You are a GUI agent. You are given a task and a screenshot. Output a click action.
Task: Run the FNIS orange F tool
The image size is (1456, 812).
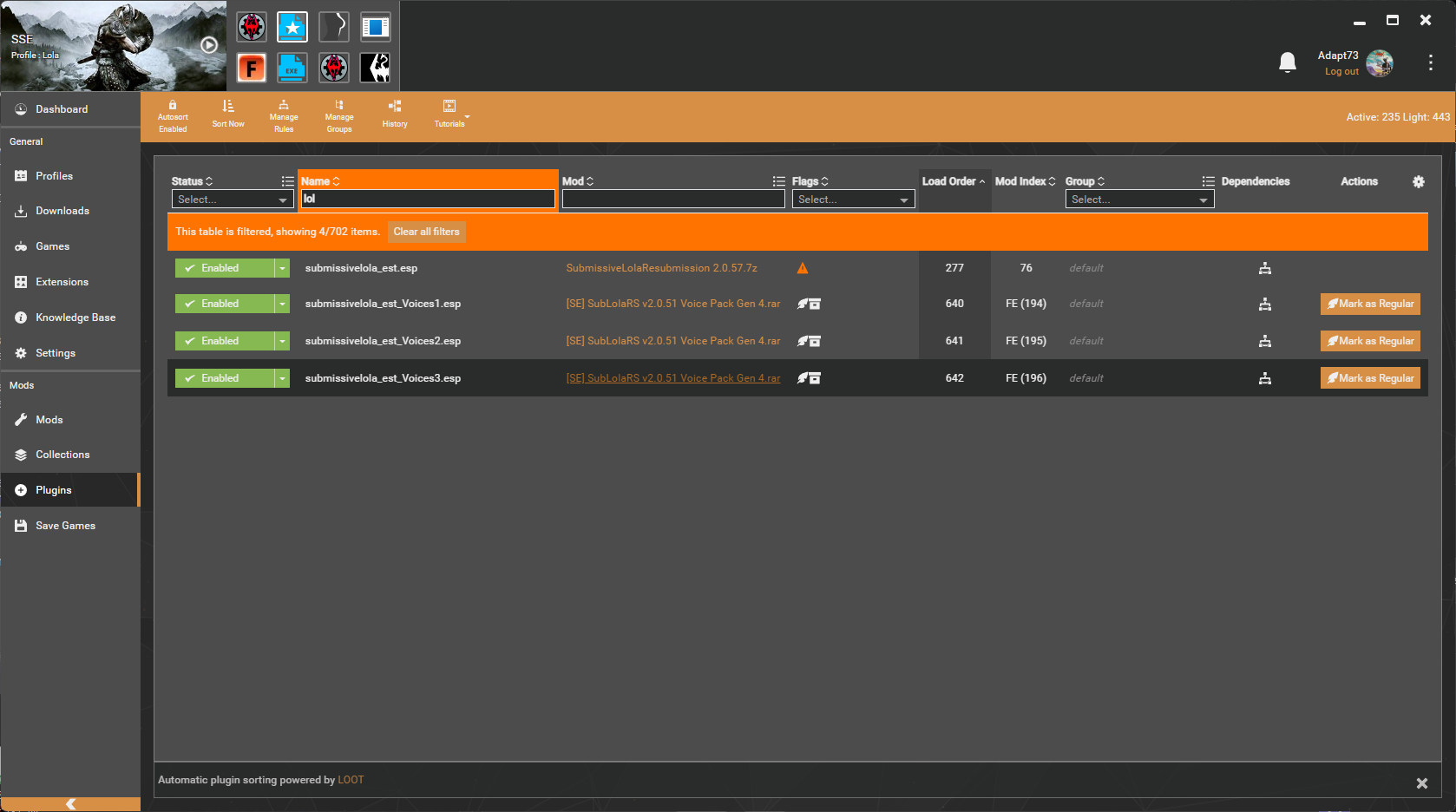252,68
